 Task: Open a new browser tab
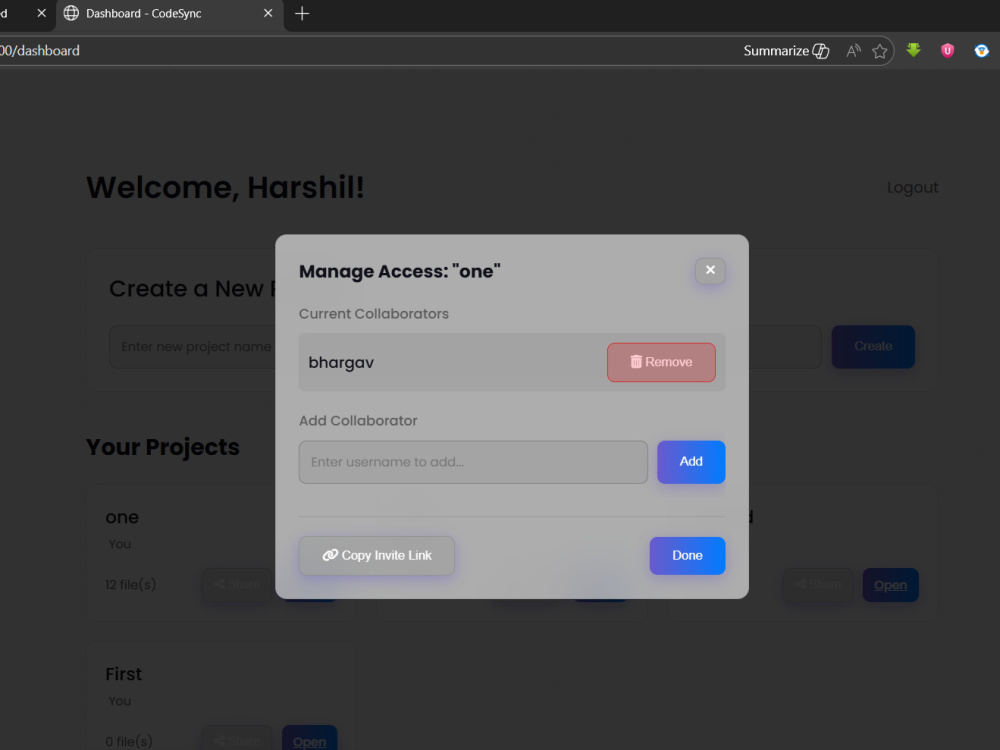302,13
